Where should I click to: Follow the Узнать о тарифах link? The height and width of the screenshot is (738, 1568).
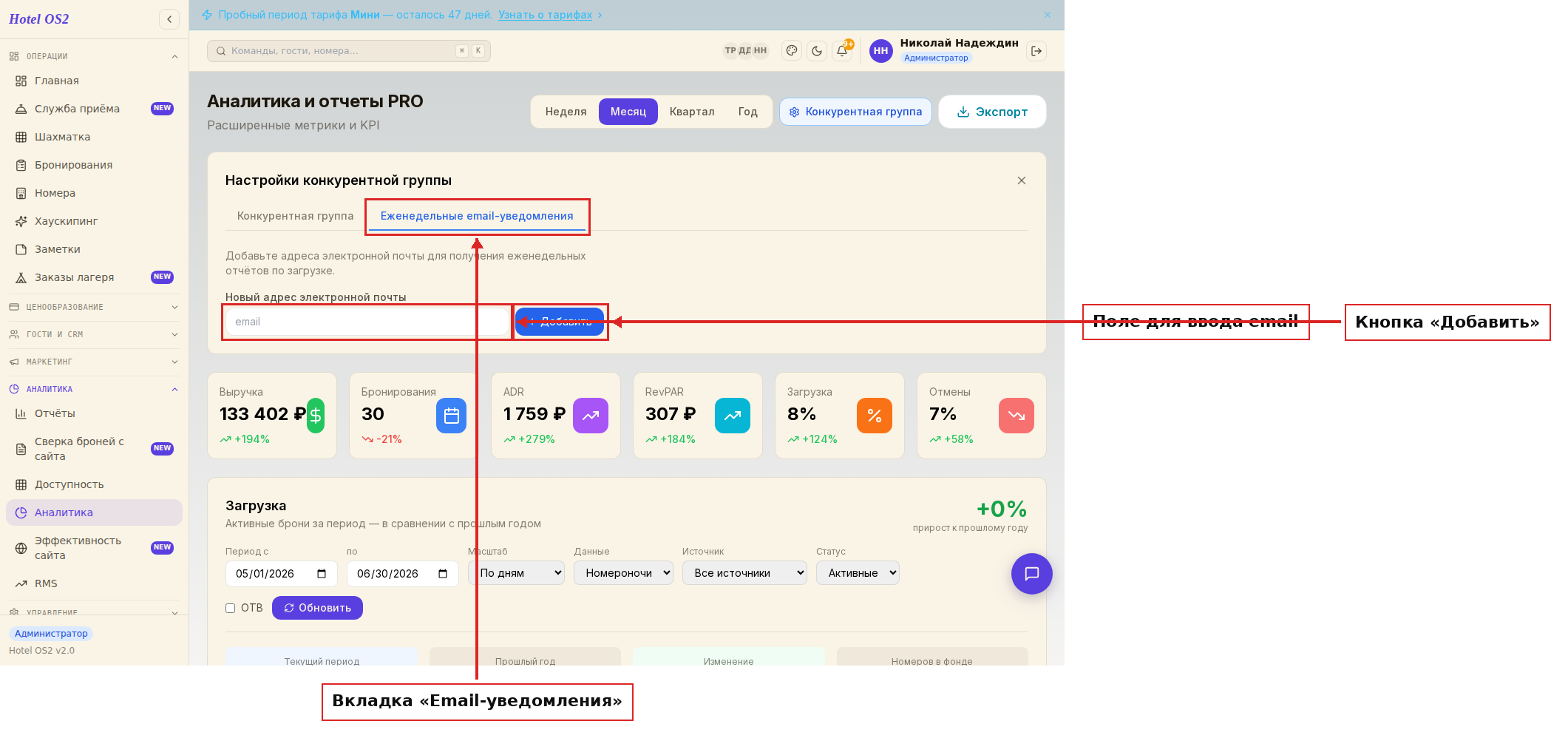tap(545, 15)
